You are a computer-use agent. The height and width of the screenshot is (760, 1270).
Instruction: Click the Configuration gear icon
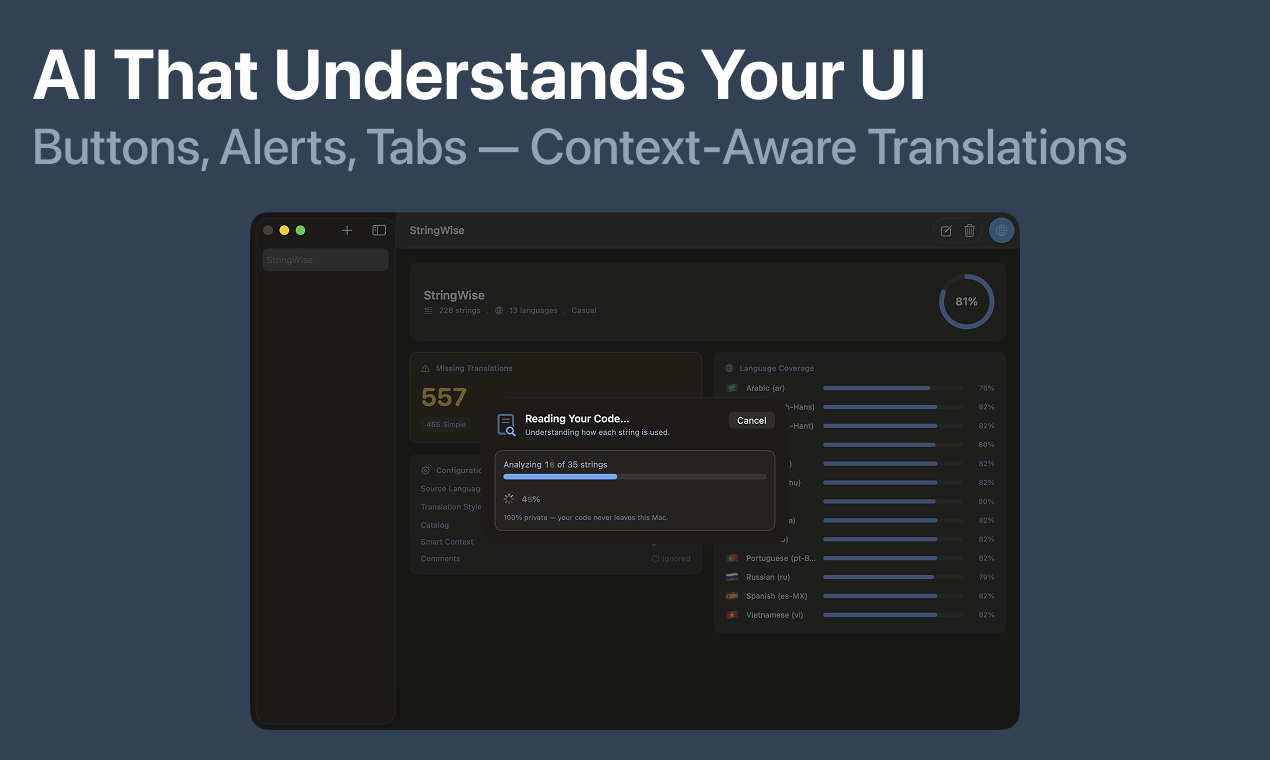[426, 470]
